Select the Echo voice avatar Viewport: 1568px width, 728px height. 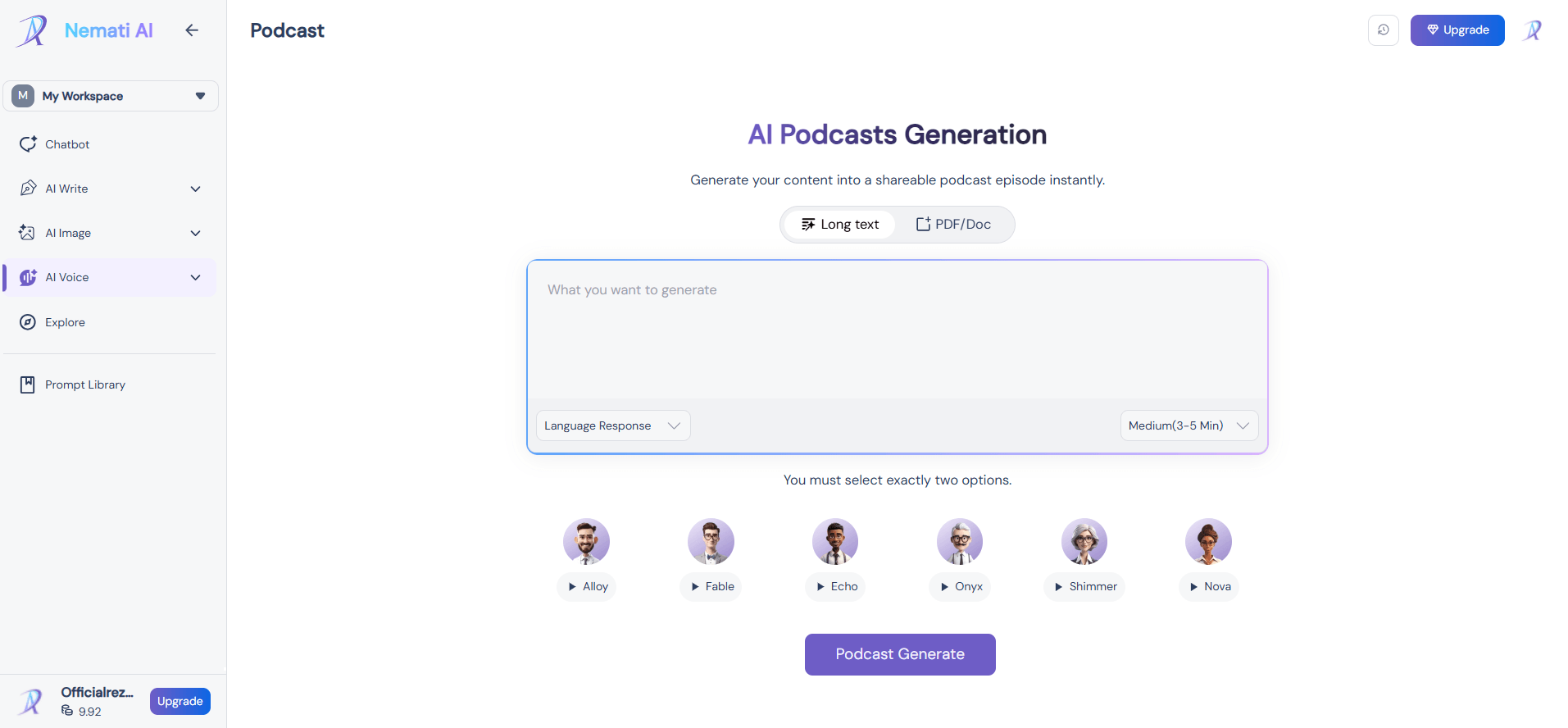835,542
